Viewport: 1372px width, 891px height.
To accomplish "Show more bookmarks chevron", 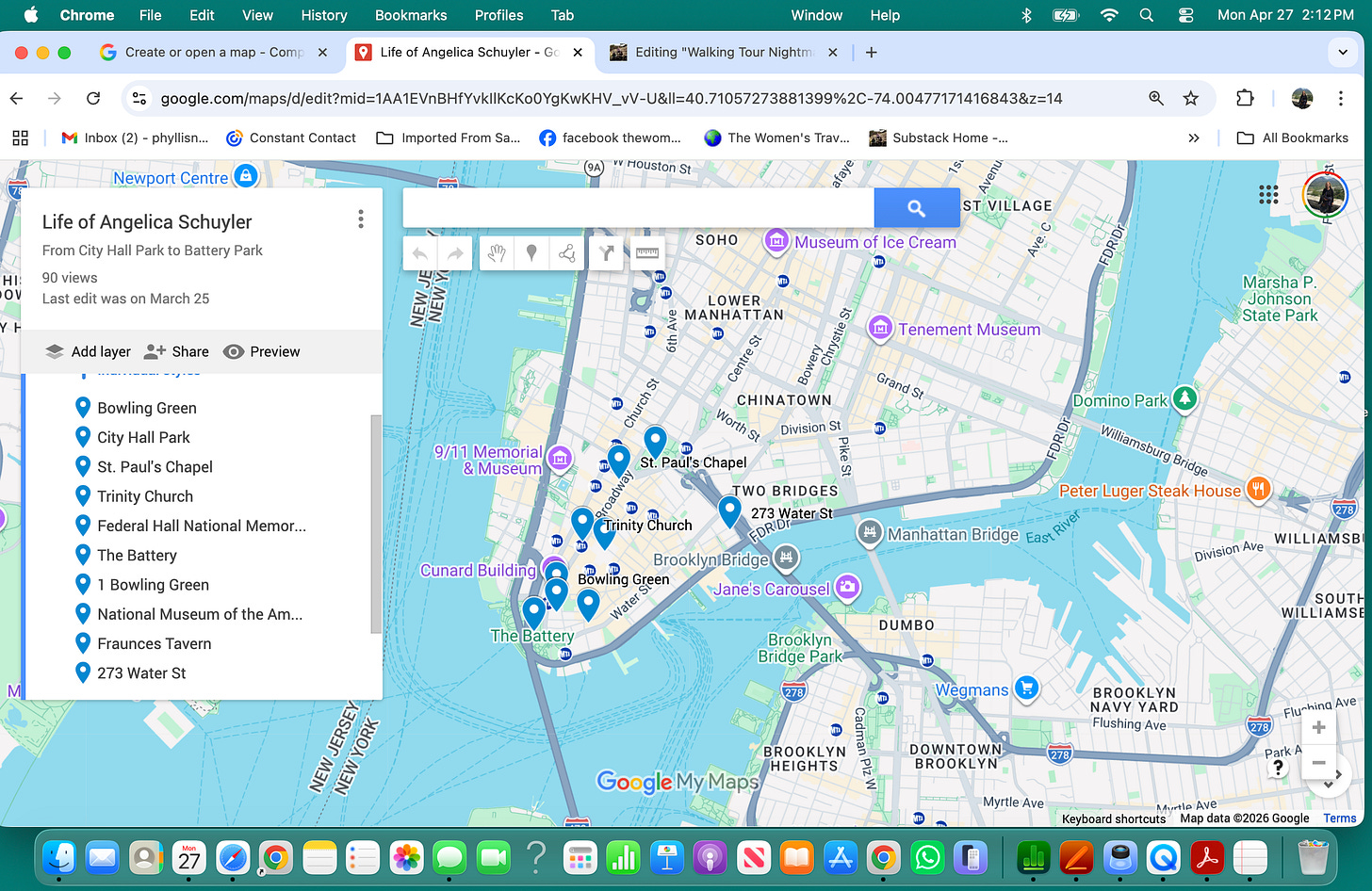I will coord(1194,138).
